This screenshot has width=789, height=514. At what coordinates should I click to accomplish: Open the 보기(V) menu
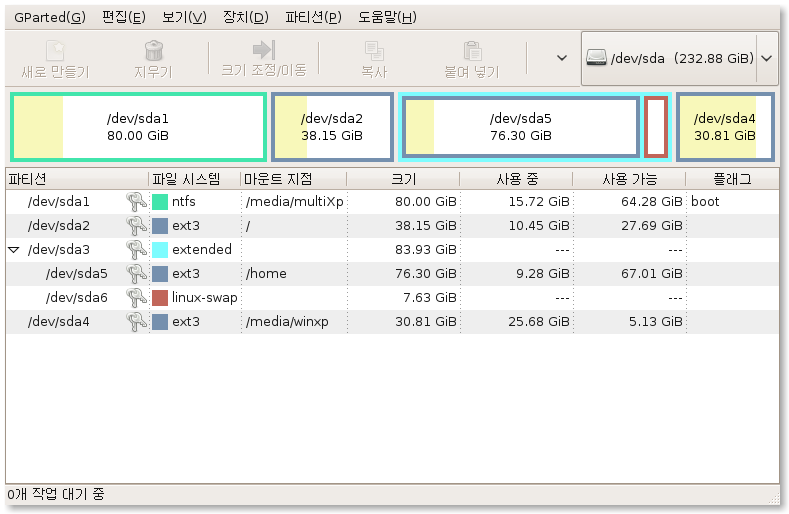pos(184,18)
